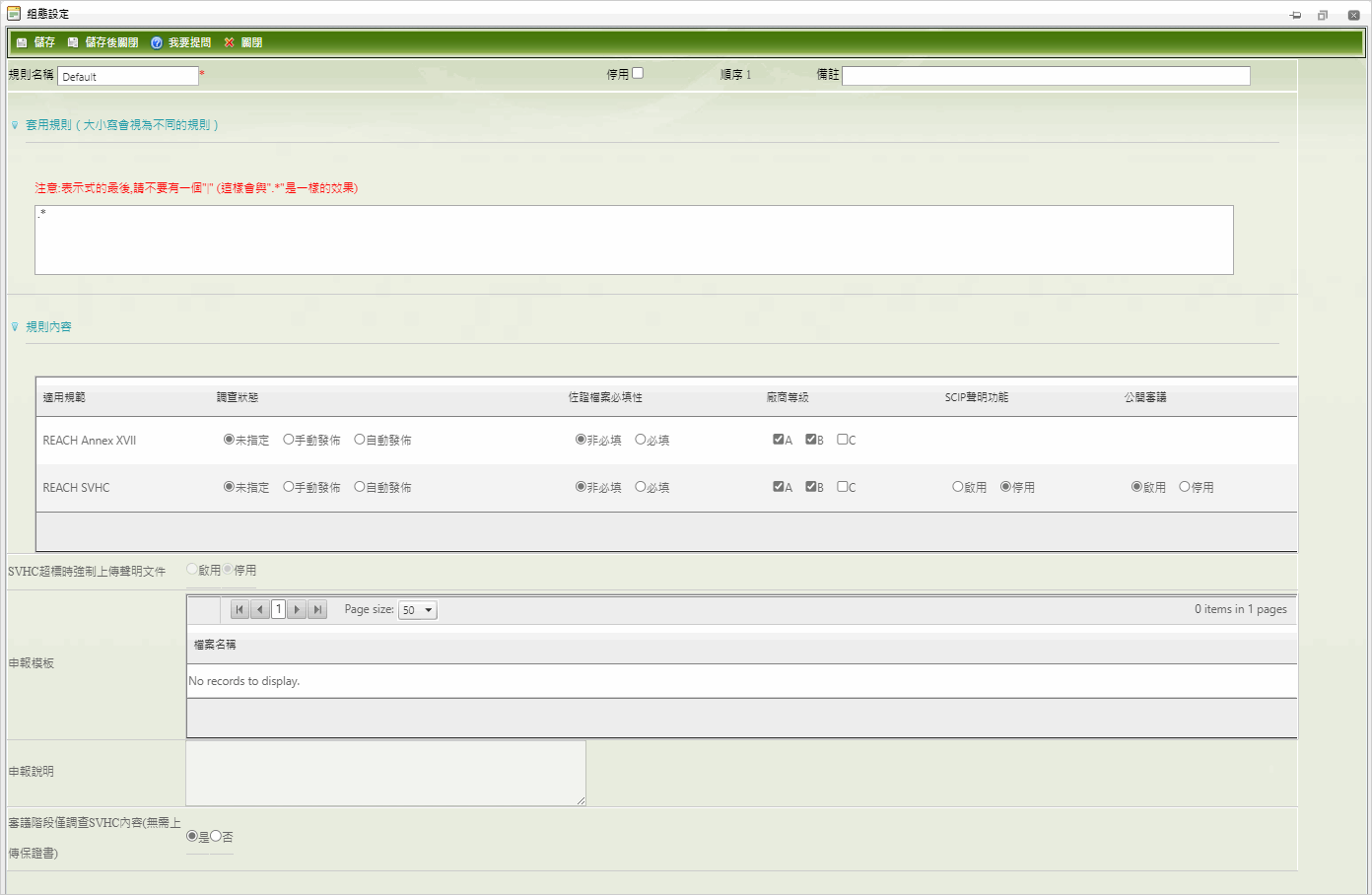Go to previous page in 申報模板 grid pager

pos(259,610)
